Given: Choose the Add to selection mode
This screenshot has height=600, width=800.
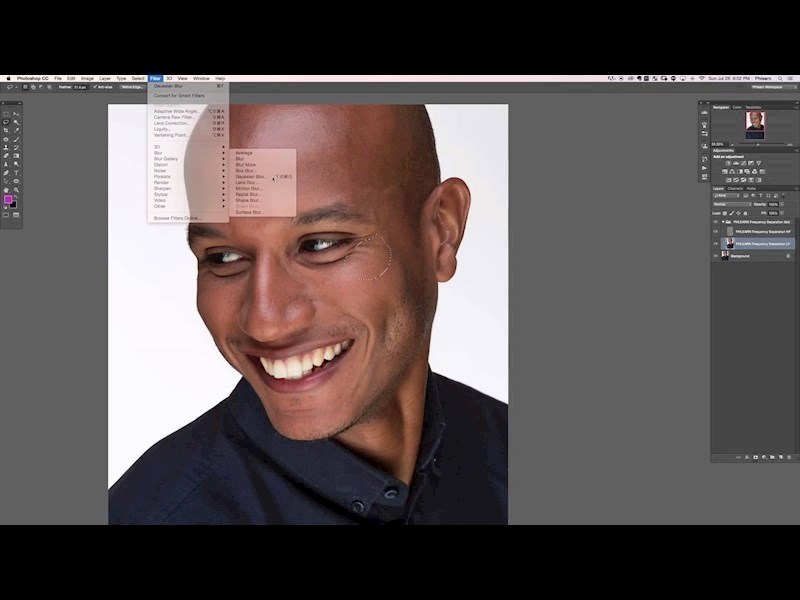Looking at the screenshot, I should tap(33, 87).
